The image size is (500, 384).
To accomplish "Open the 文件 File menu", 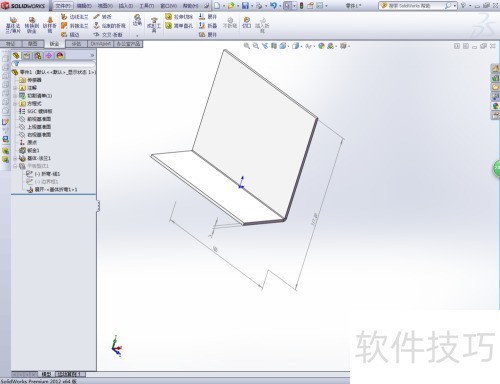I will [x=63, y=6].
